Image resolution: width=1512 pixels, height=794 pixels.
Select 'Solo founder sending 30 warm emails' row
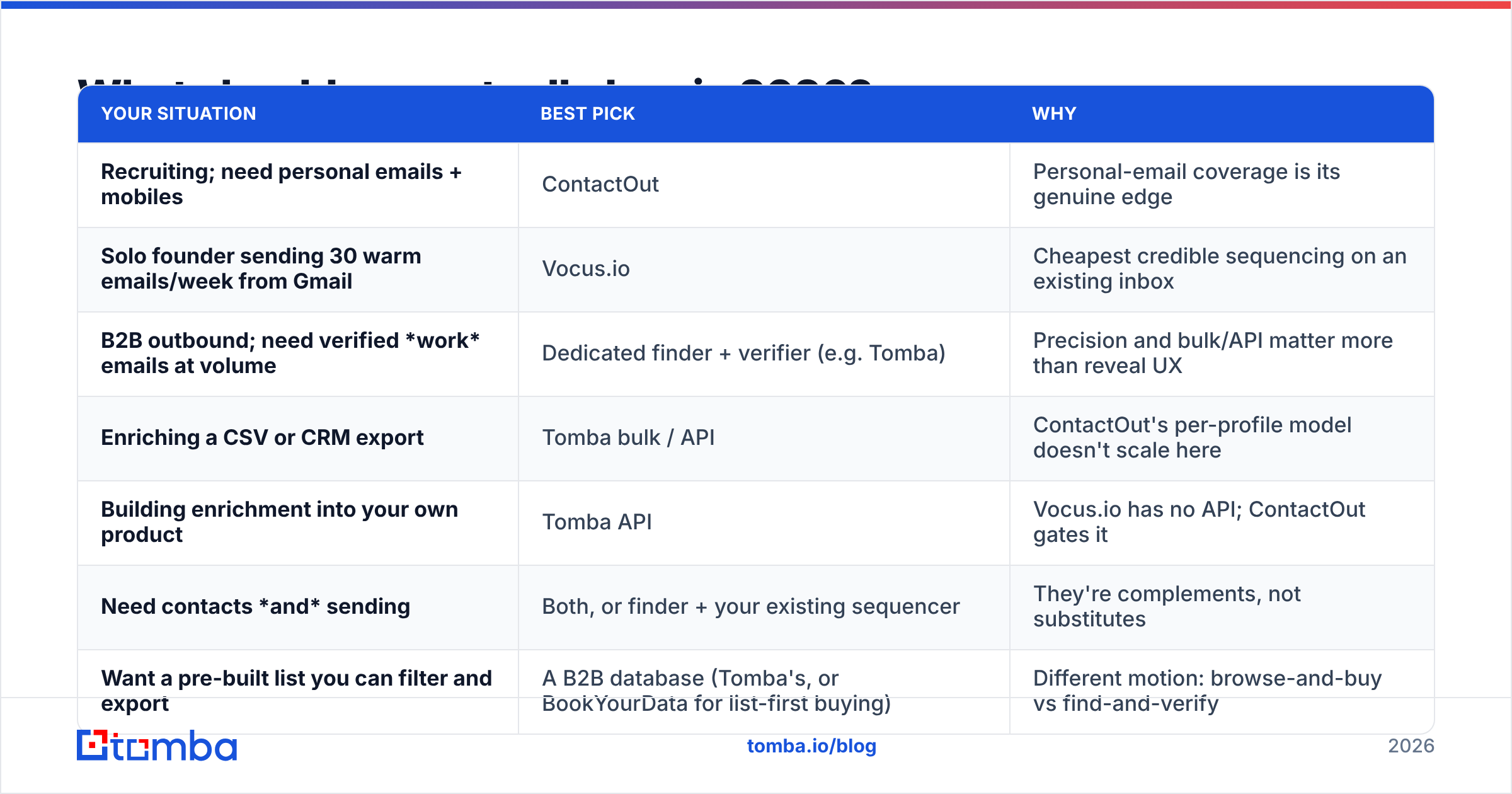click(x=756, y=270)
